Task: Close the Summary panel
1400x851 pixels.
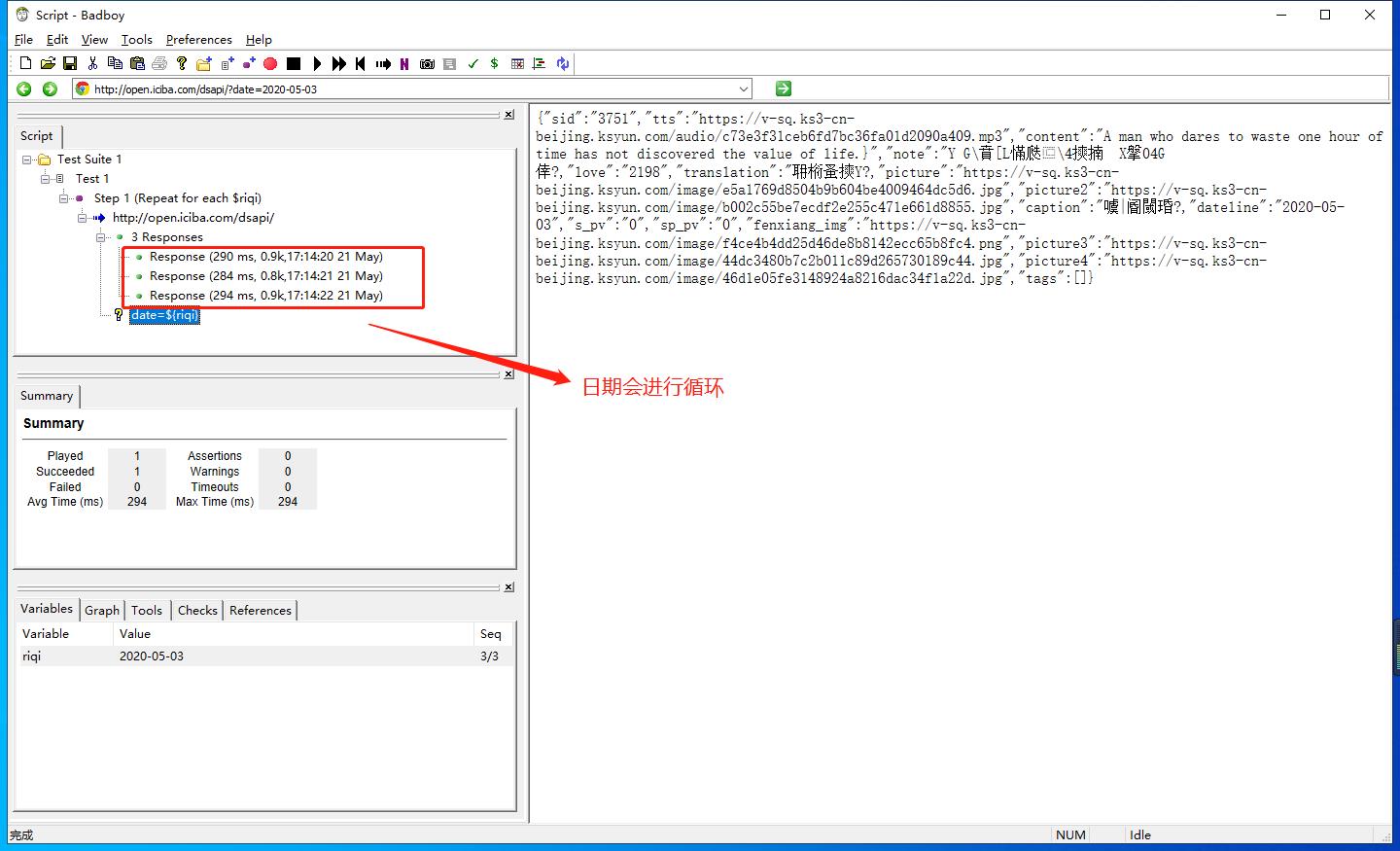Action: coord(508,374)
